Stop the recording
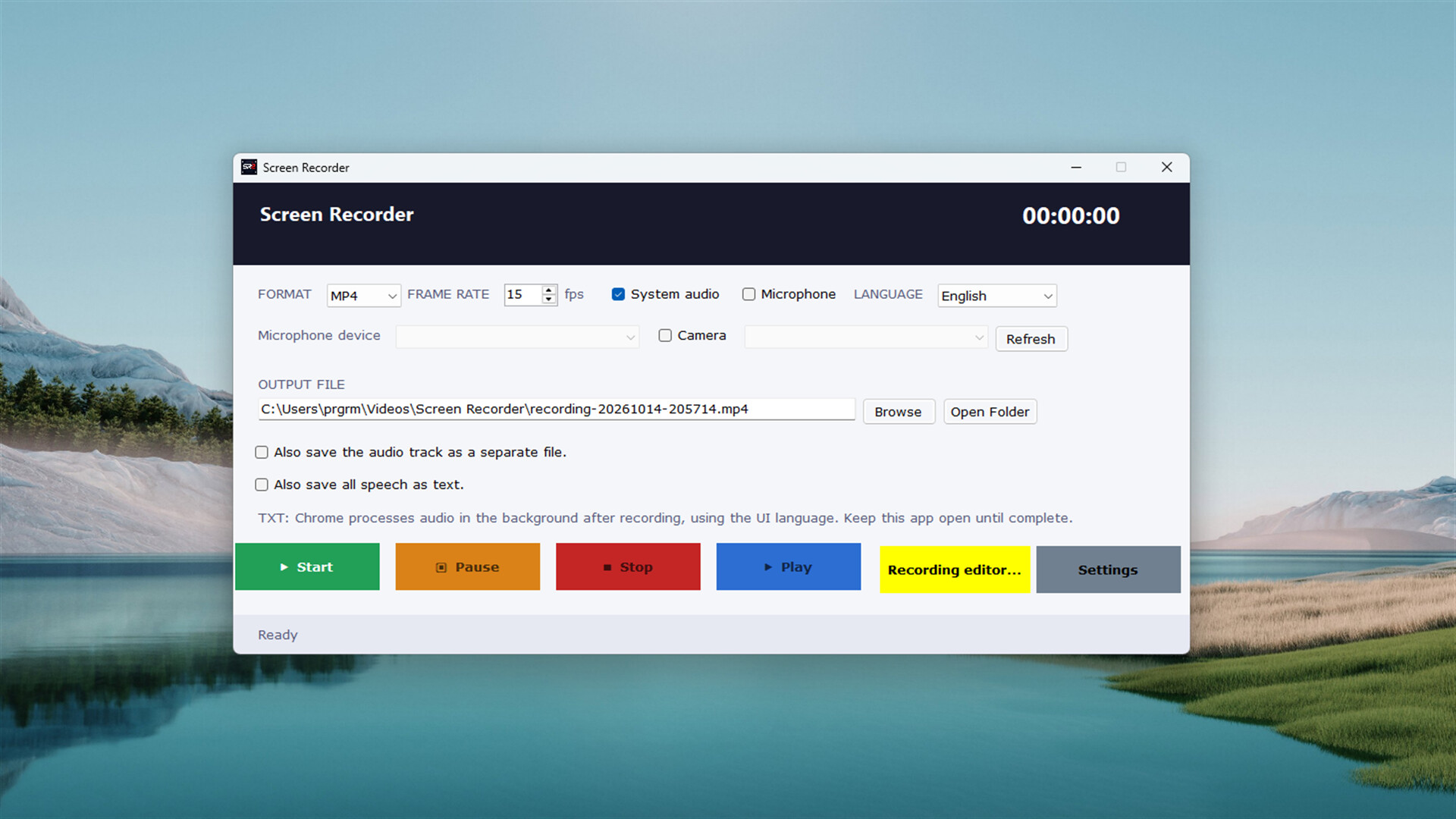 click(x=628, y=566)
